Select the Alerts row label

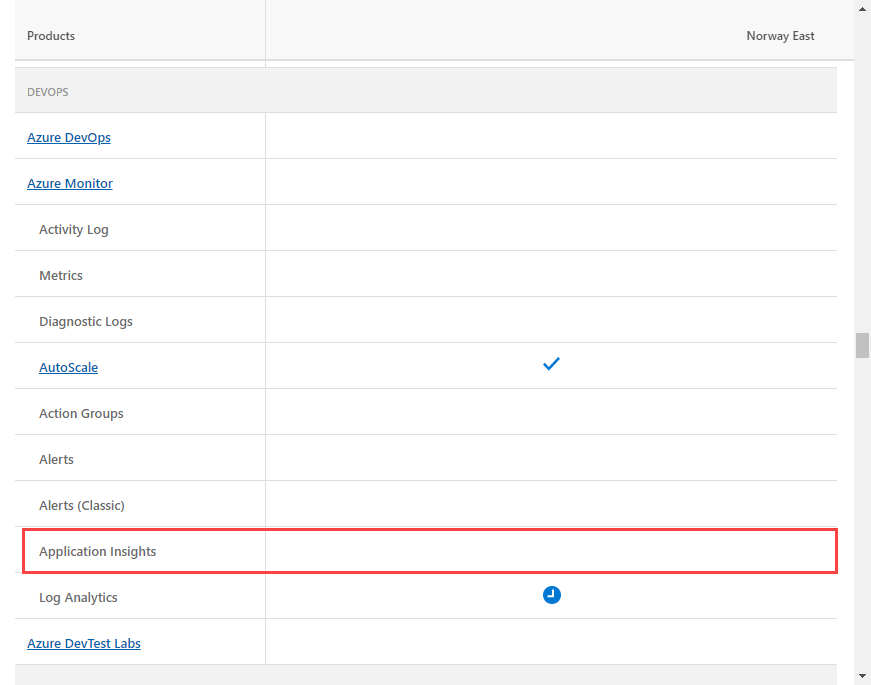pos(56,459)
